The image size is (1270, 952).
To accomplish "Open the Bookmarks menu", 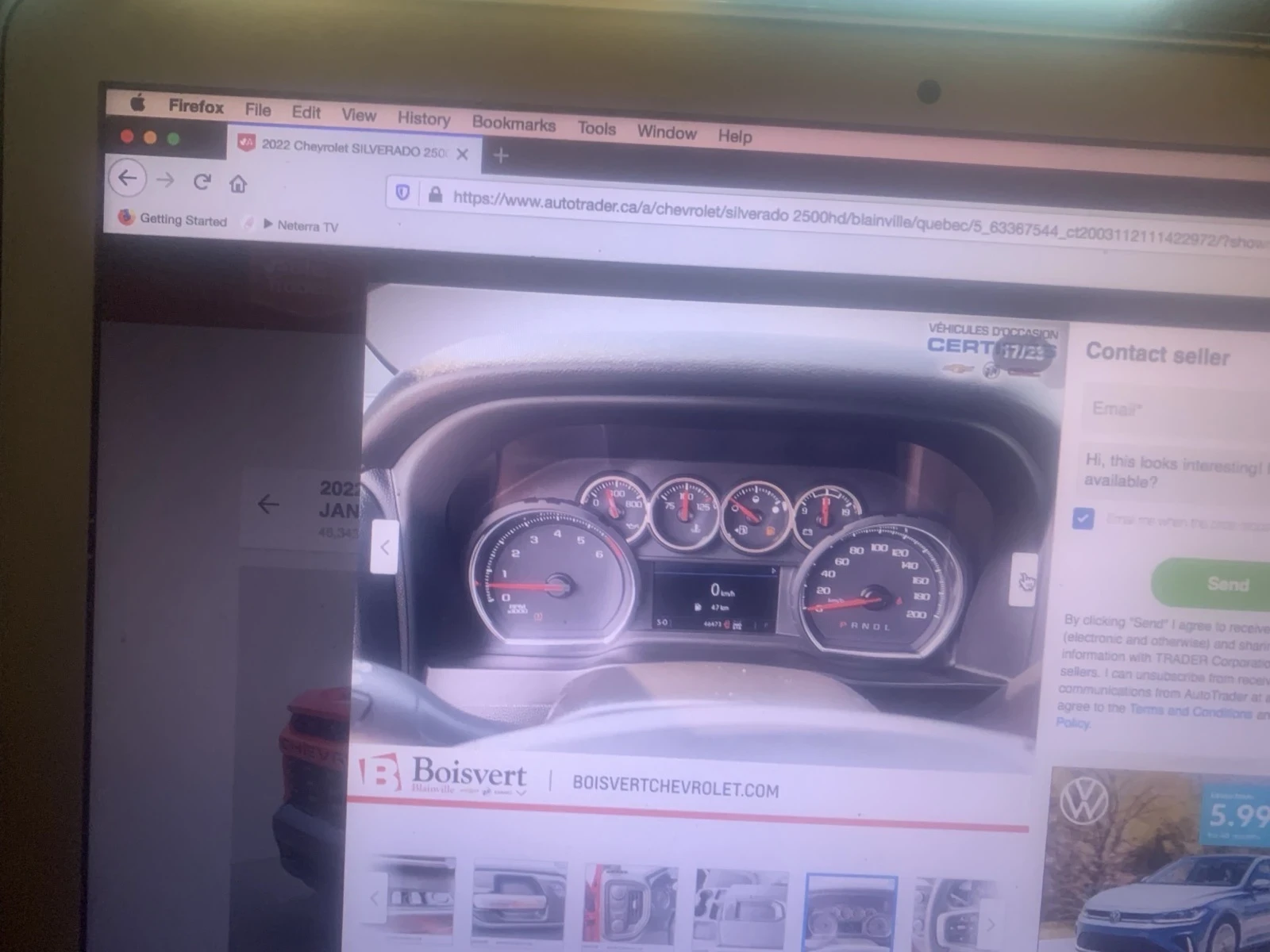I will click(514, 124).
